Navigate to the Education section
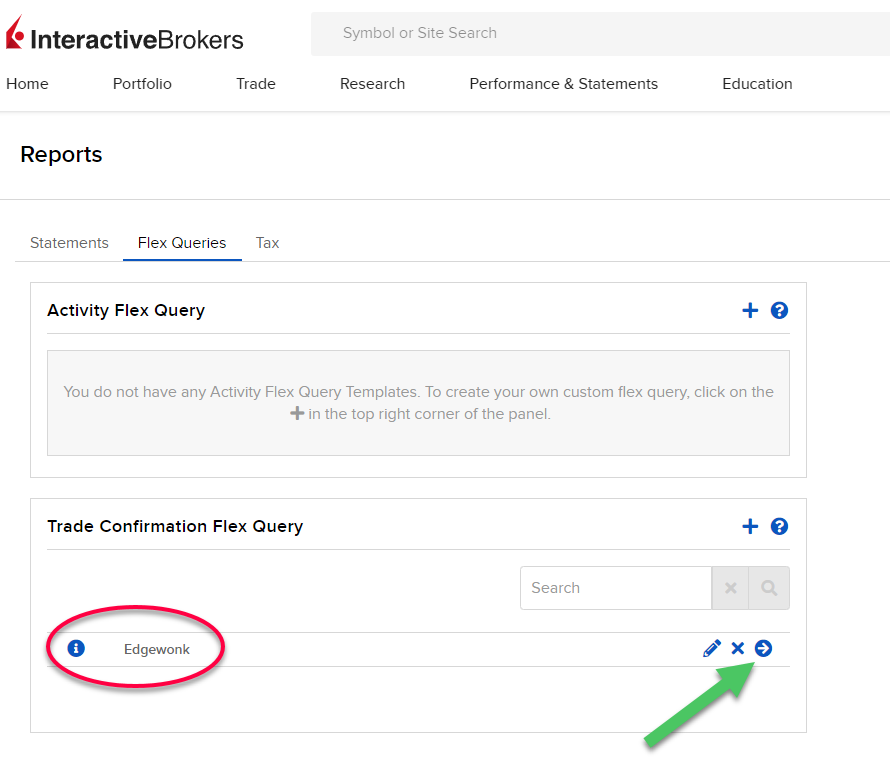890x766 pixels. pos(757,84)
